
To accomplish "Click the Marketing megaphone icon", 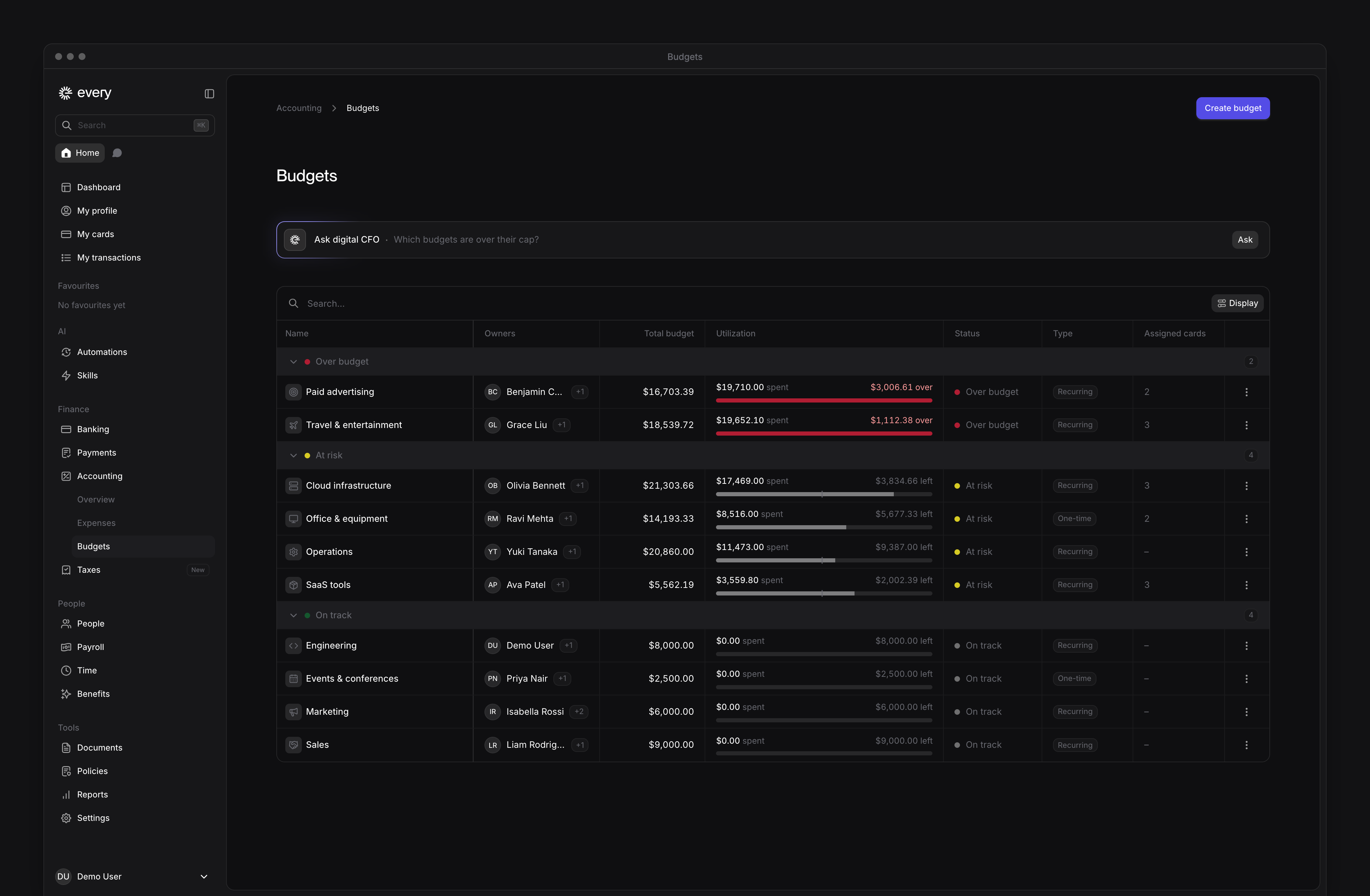I will (294, 712).
